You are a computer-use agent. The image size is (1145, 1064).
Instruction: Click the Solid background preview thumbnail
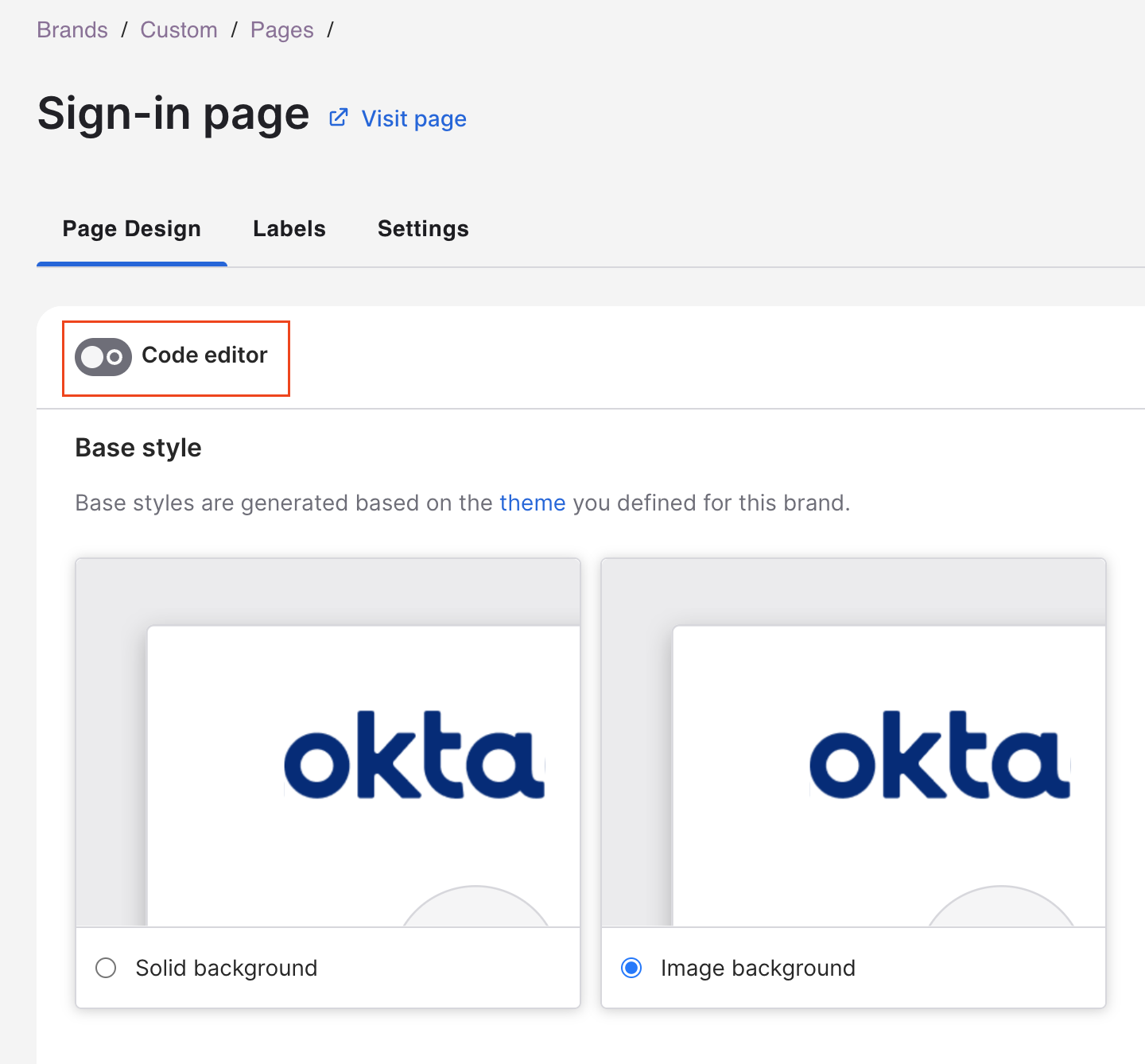tap(328, 743)
